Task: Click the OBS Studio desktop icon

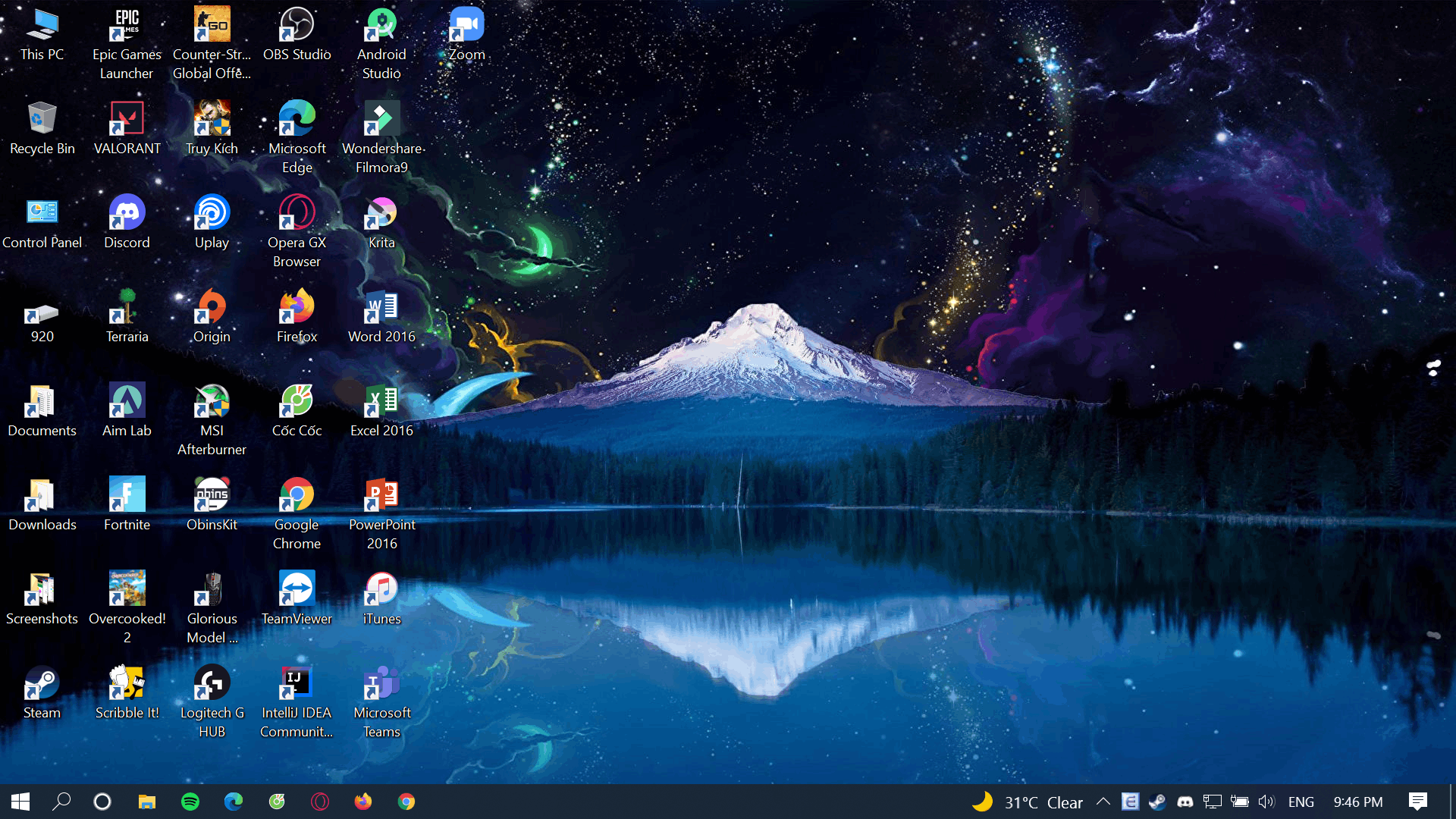Action: click(x=297, y=35)
